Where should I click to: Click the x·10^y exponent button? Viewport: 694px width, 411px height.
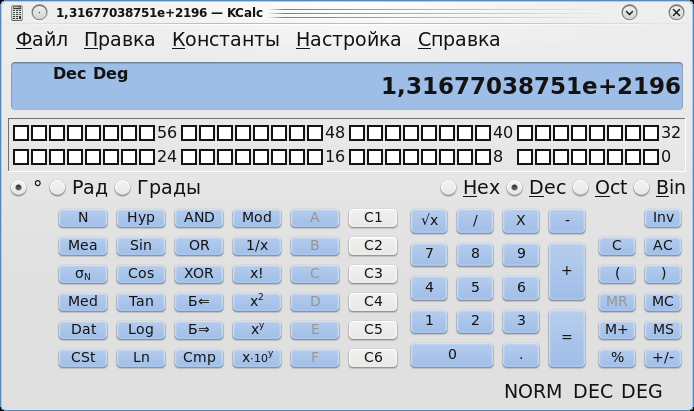tap(257, 357)
